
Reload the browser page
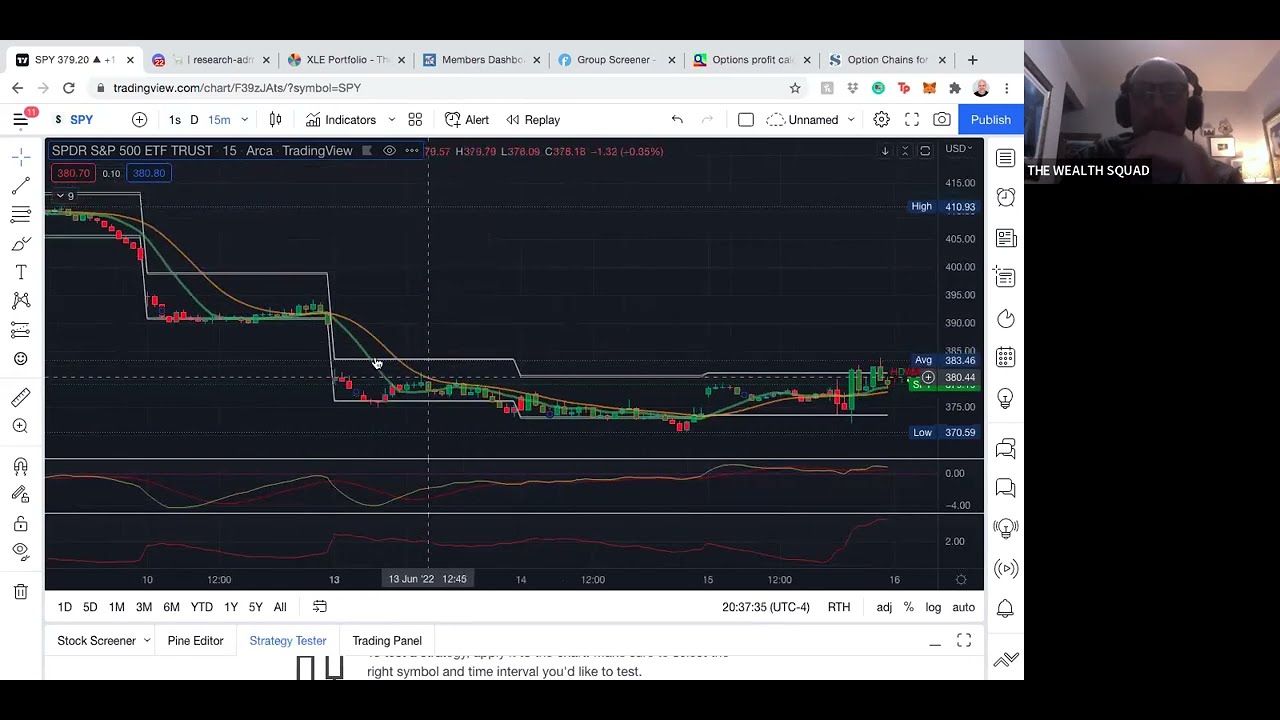(x=69, y=88)
